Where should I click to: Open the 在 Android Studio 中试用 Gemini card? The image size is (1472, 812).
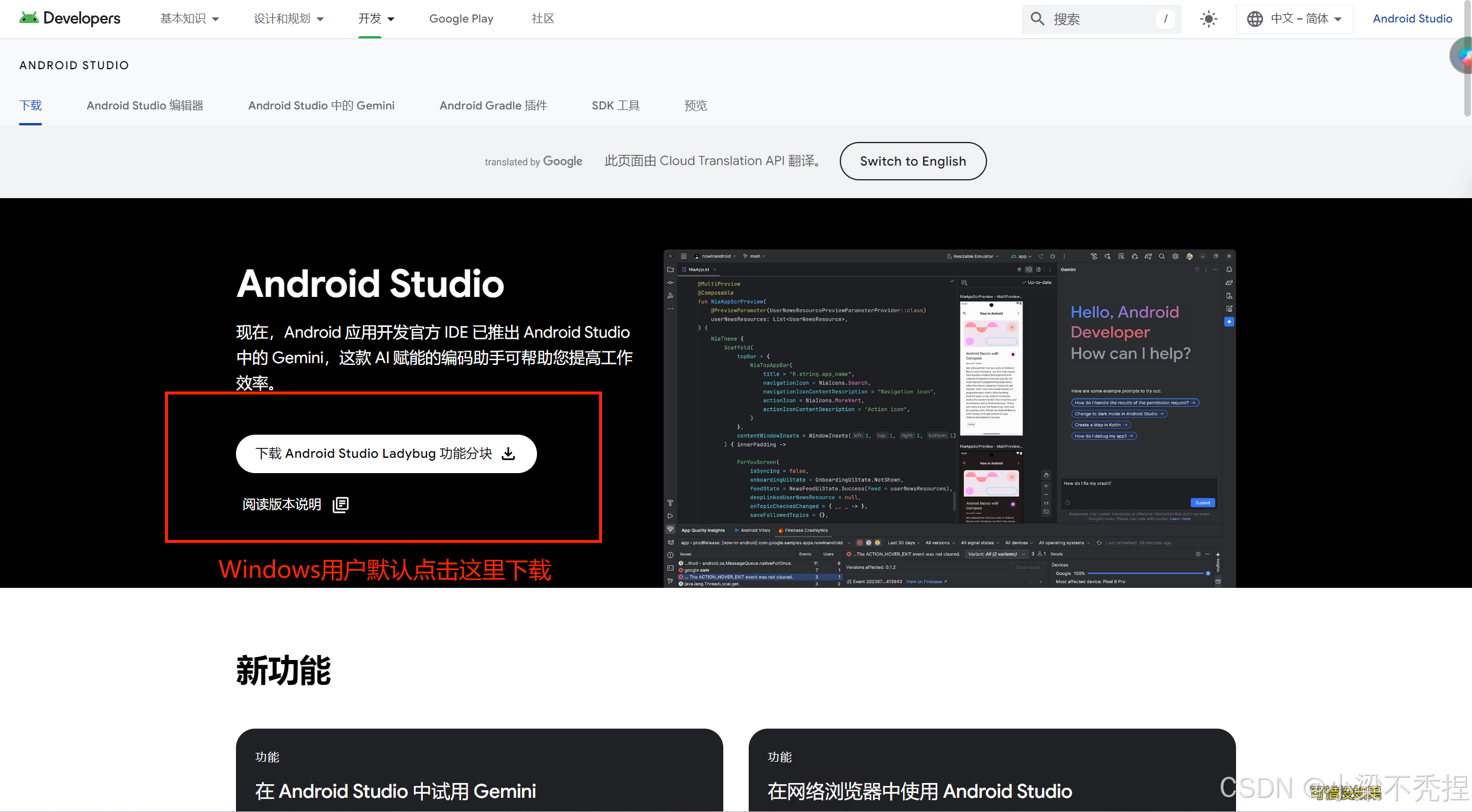pyautogui.click(x=479, y=770)
